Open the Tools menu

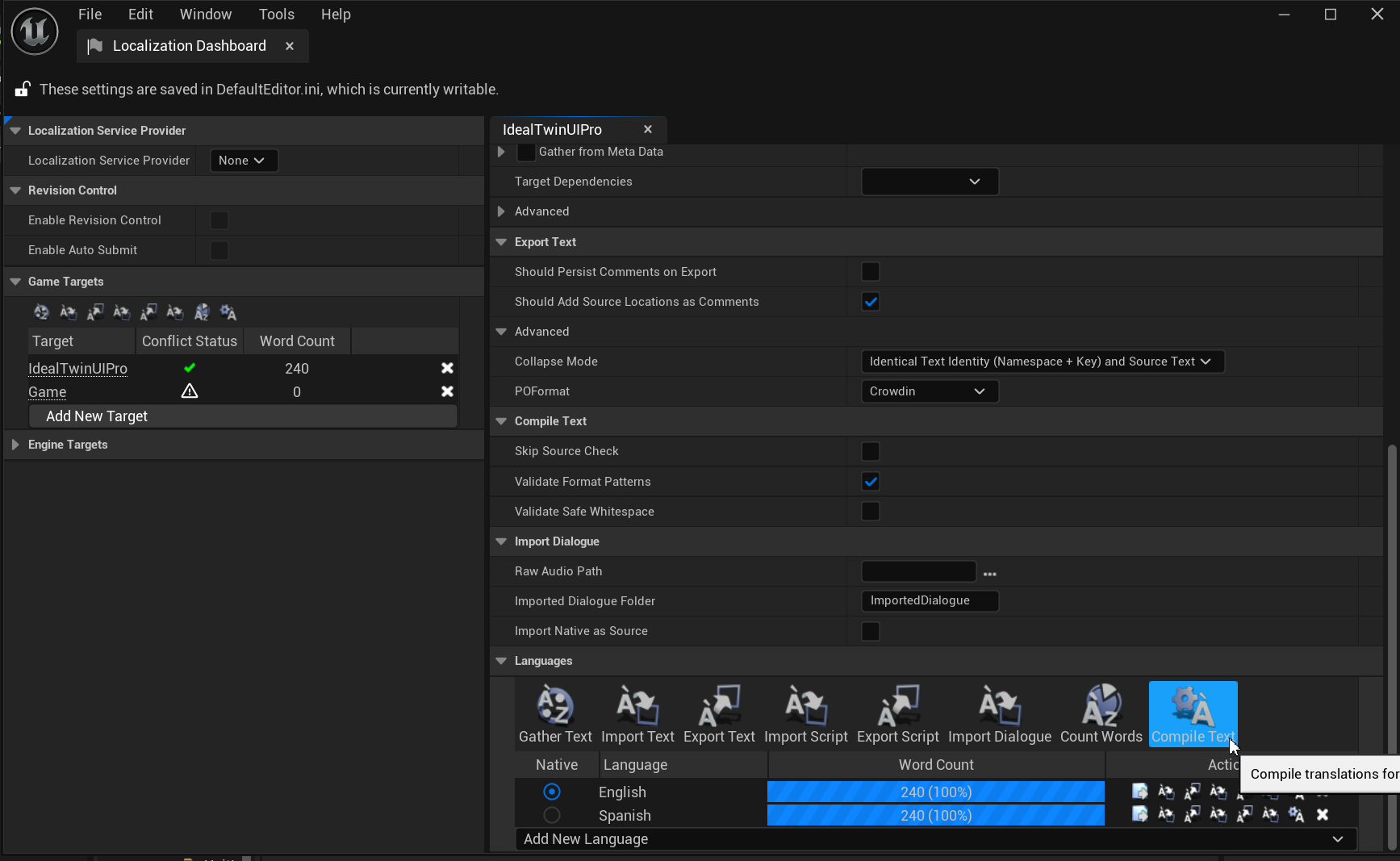[x=276, y=15]
